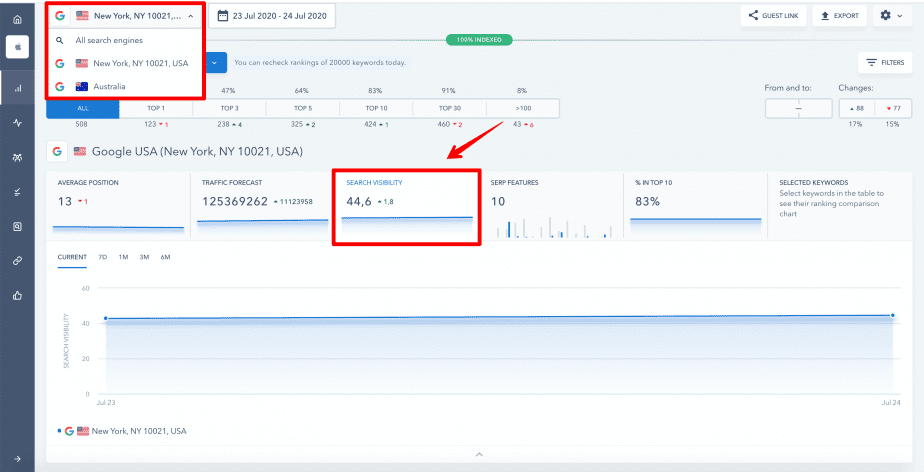Screen dimensions: 924x472
Task: Select the TOP 10 filter tab
Action: click(376, 108)
